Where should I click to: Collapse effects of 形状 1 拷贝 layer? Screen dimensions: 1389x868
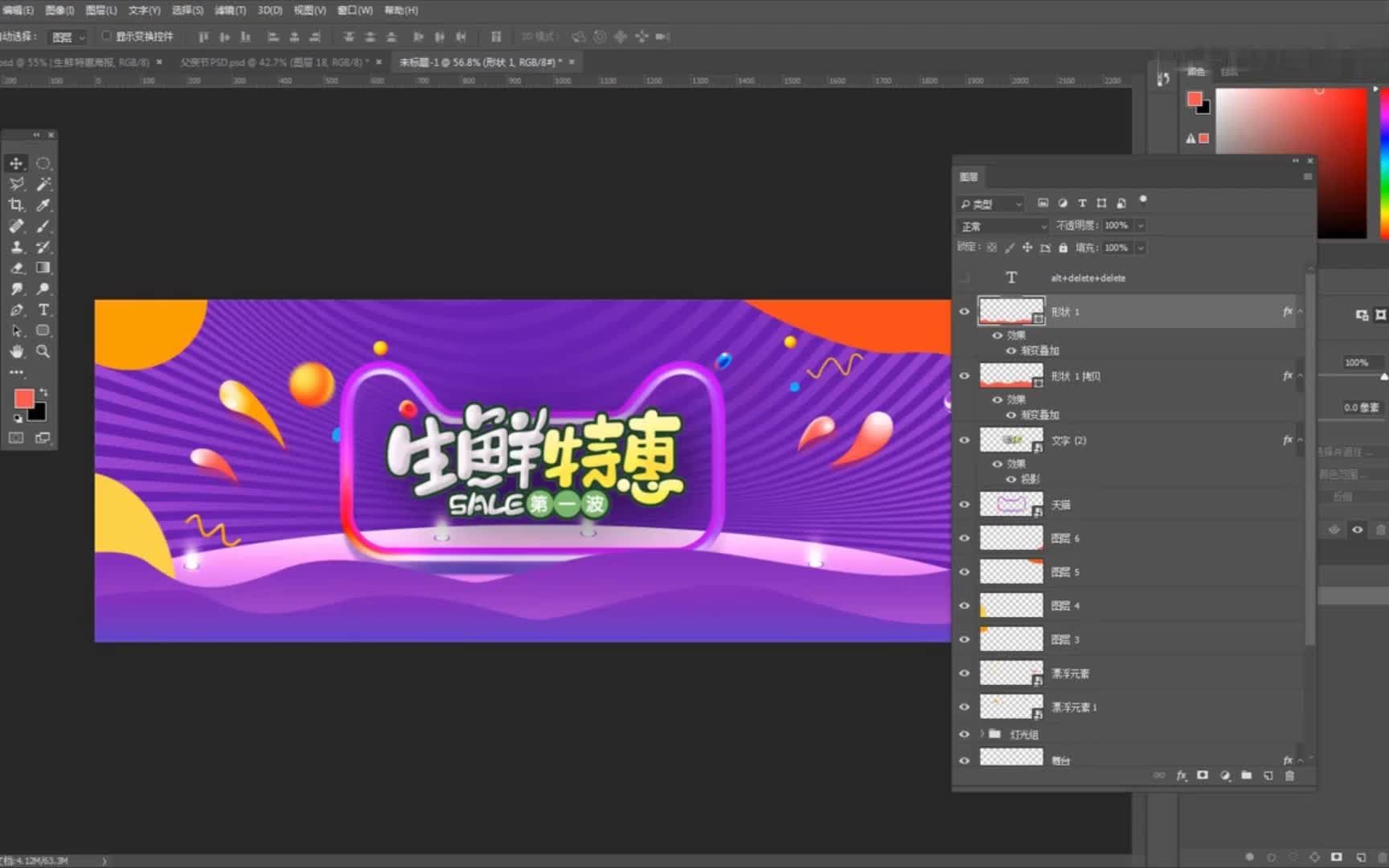click(1300, 376)
